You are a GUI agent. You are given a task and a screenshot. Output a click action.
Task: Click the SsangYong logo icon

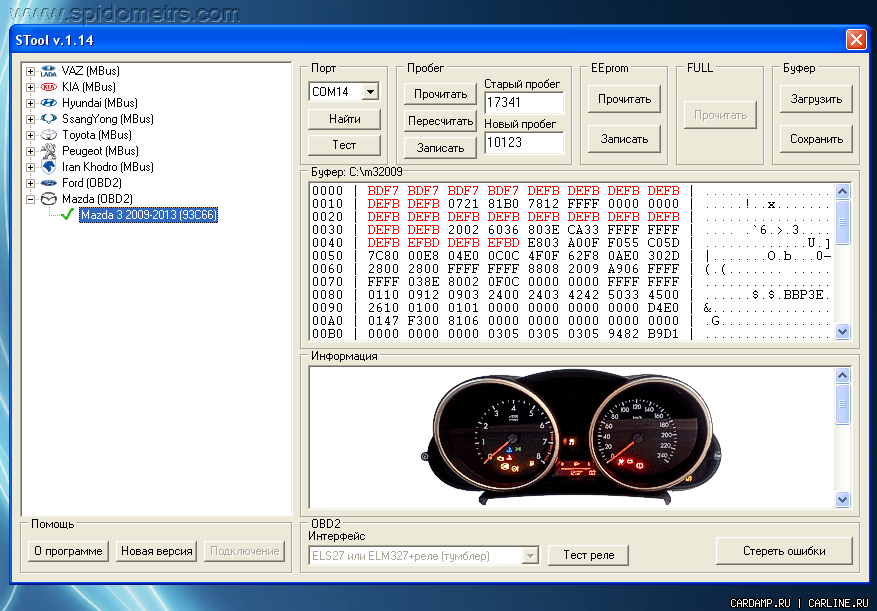point(48,119)
